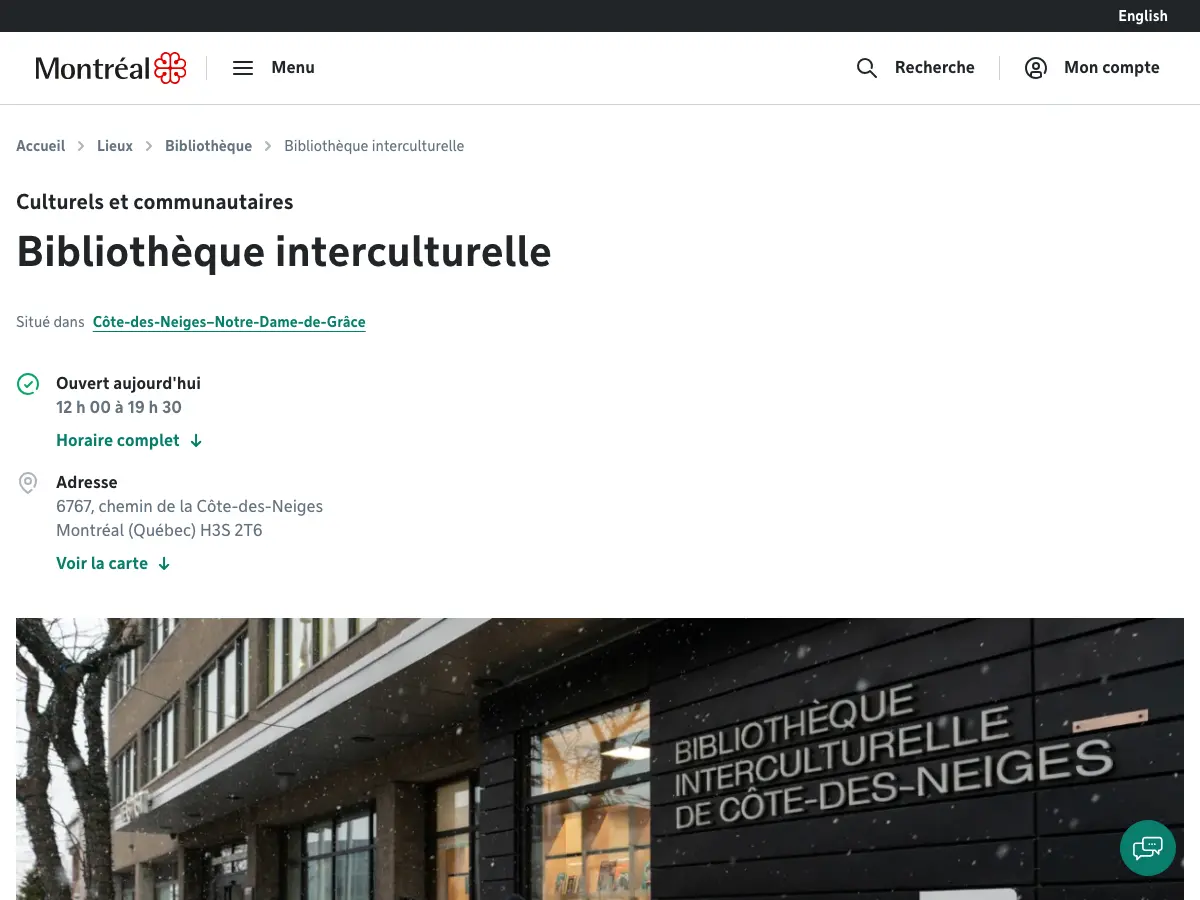Go to Bibliothèque breadcrumb
The width and height of the screenshot is (1200, 900).
[208, 146]
